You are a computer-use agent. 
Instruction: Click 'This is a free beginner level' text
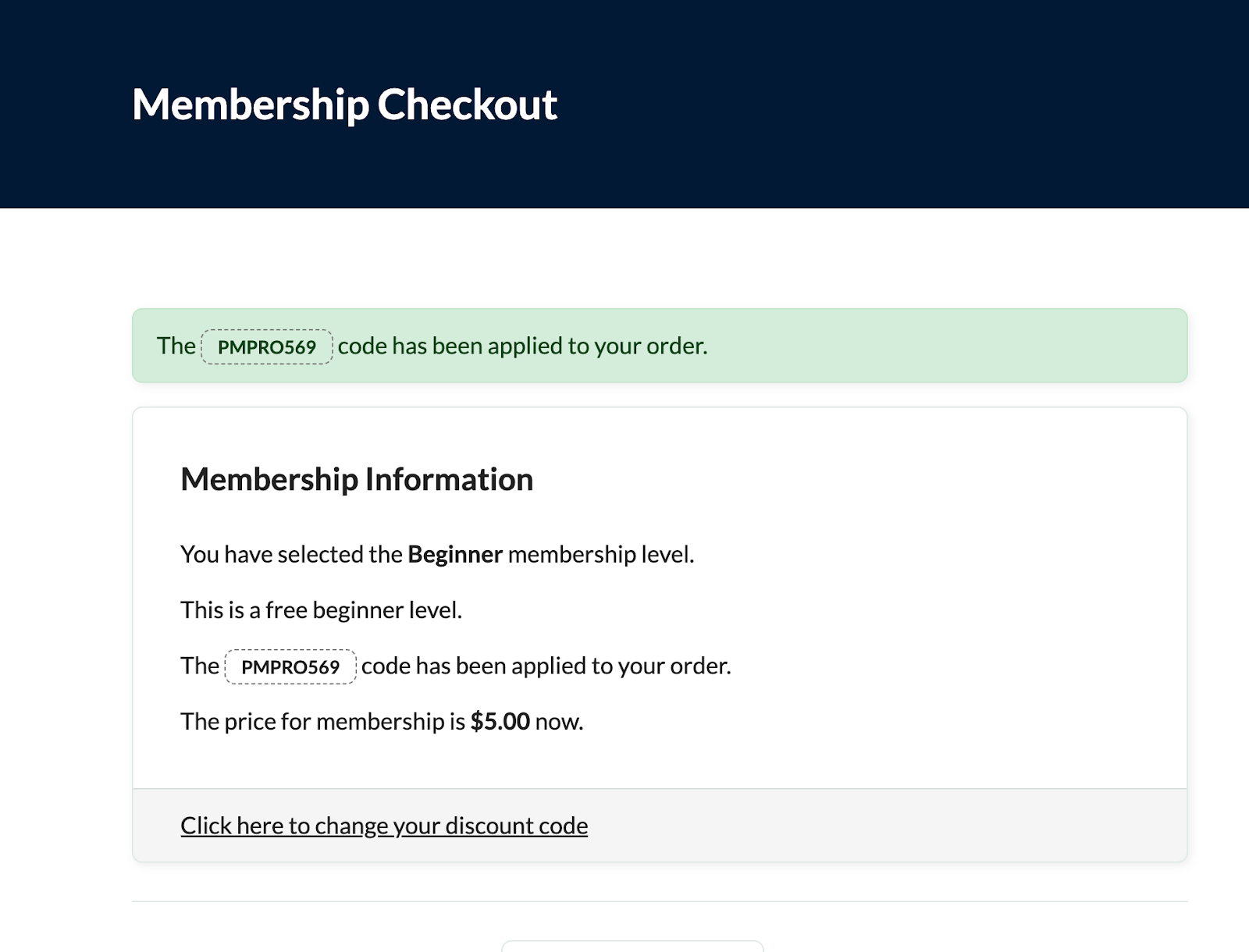[322, 609]
